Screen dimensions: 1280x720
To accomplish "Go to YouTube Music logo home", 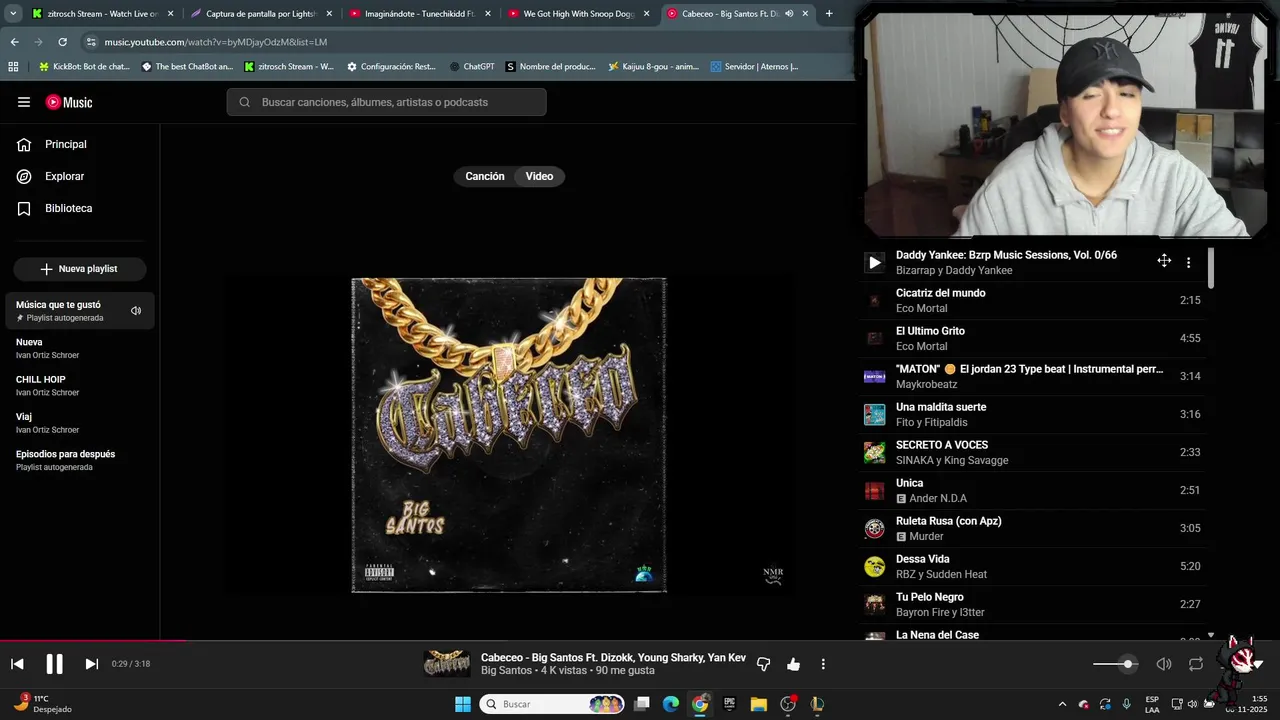I will tap(69, 102).
